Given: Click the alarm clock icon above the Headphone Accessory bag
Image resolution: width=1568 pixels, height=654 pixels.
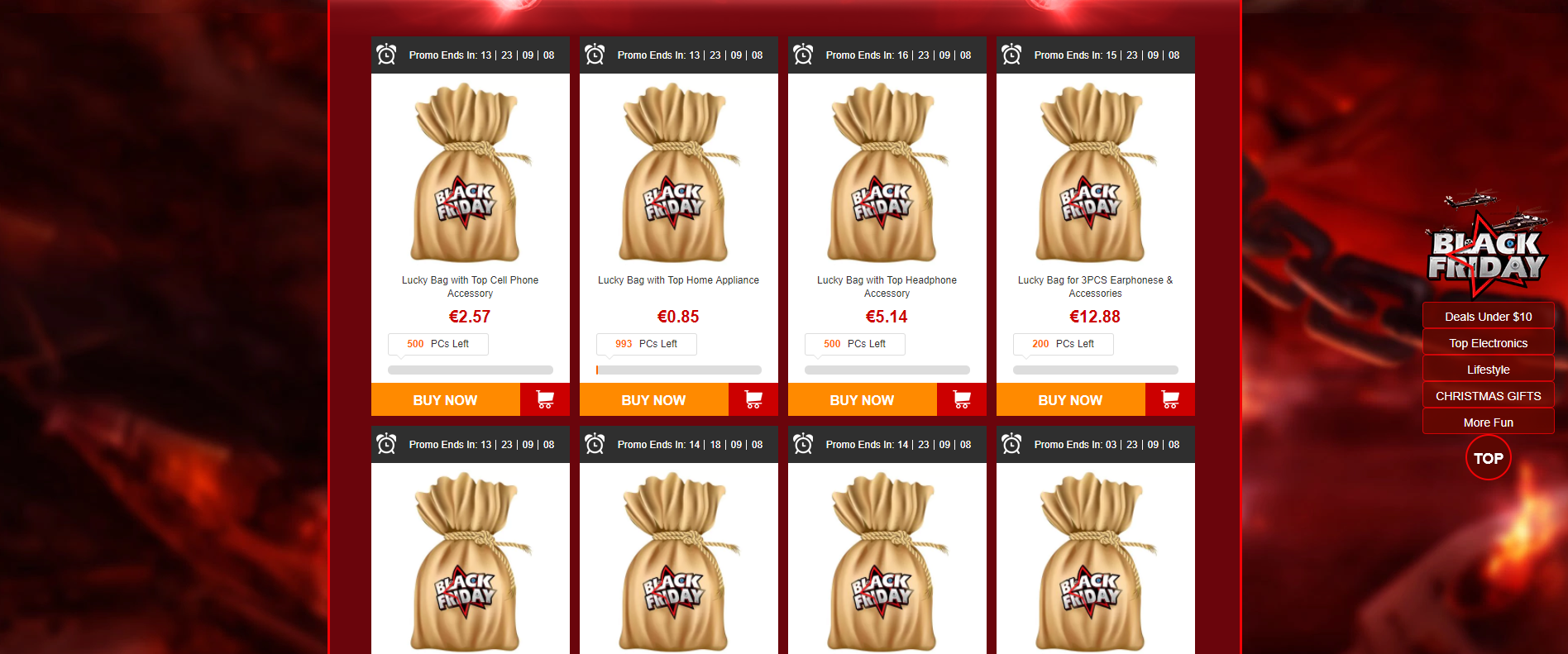Looking at the screenshot, I should point(803,55).
